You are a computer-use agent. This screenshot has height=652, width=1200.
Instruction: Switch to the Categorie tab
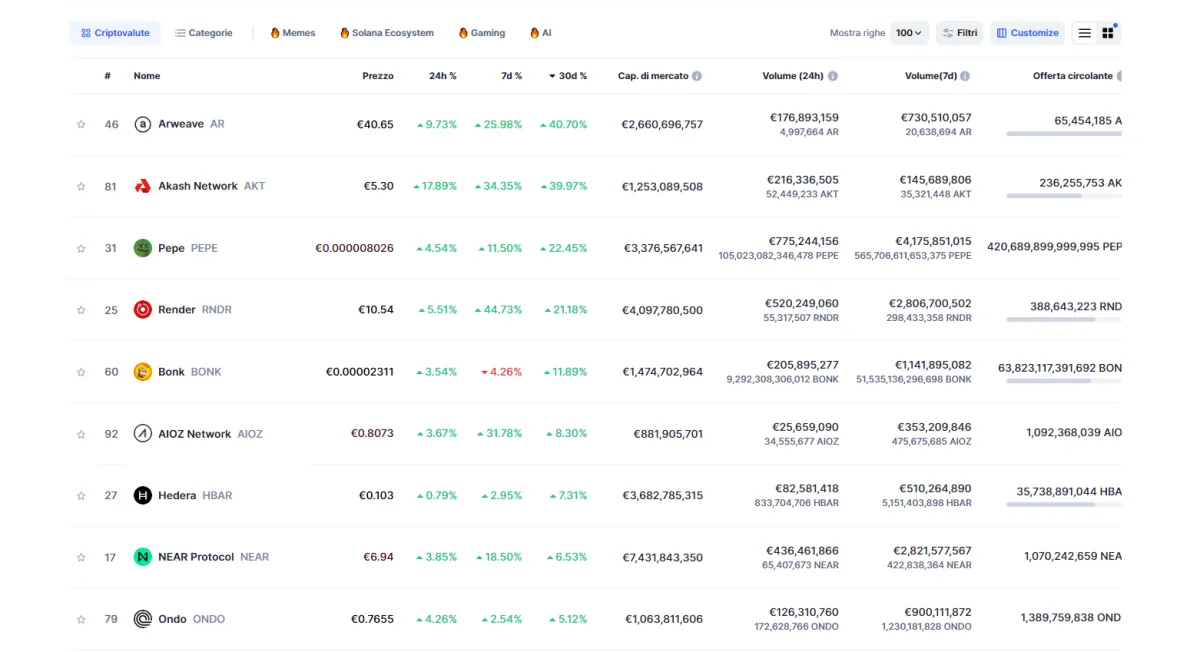tap(204, 33)
